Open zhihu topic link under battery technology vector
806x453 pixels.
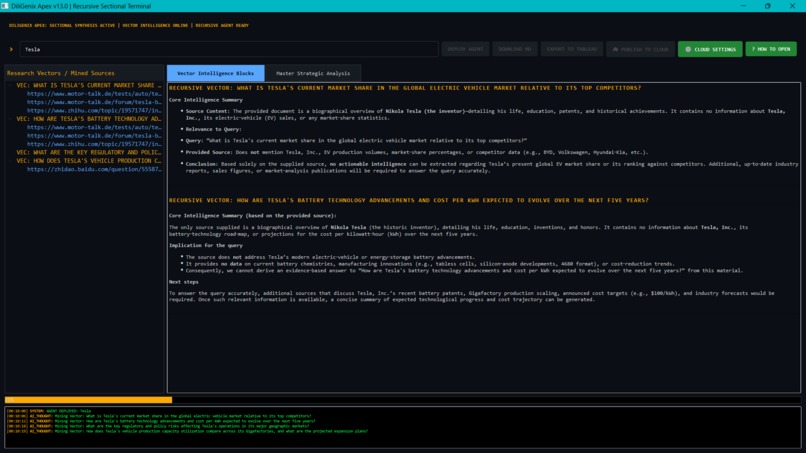click(x=94, y=144)
